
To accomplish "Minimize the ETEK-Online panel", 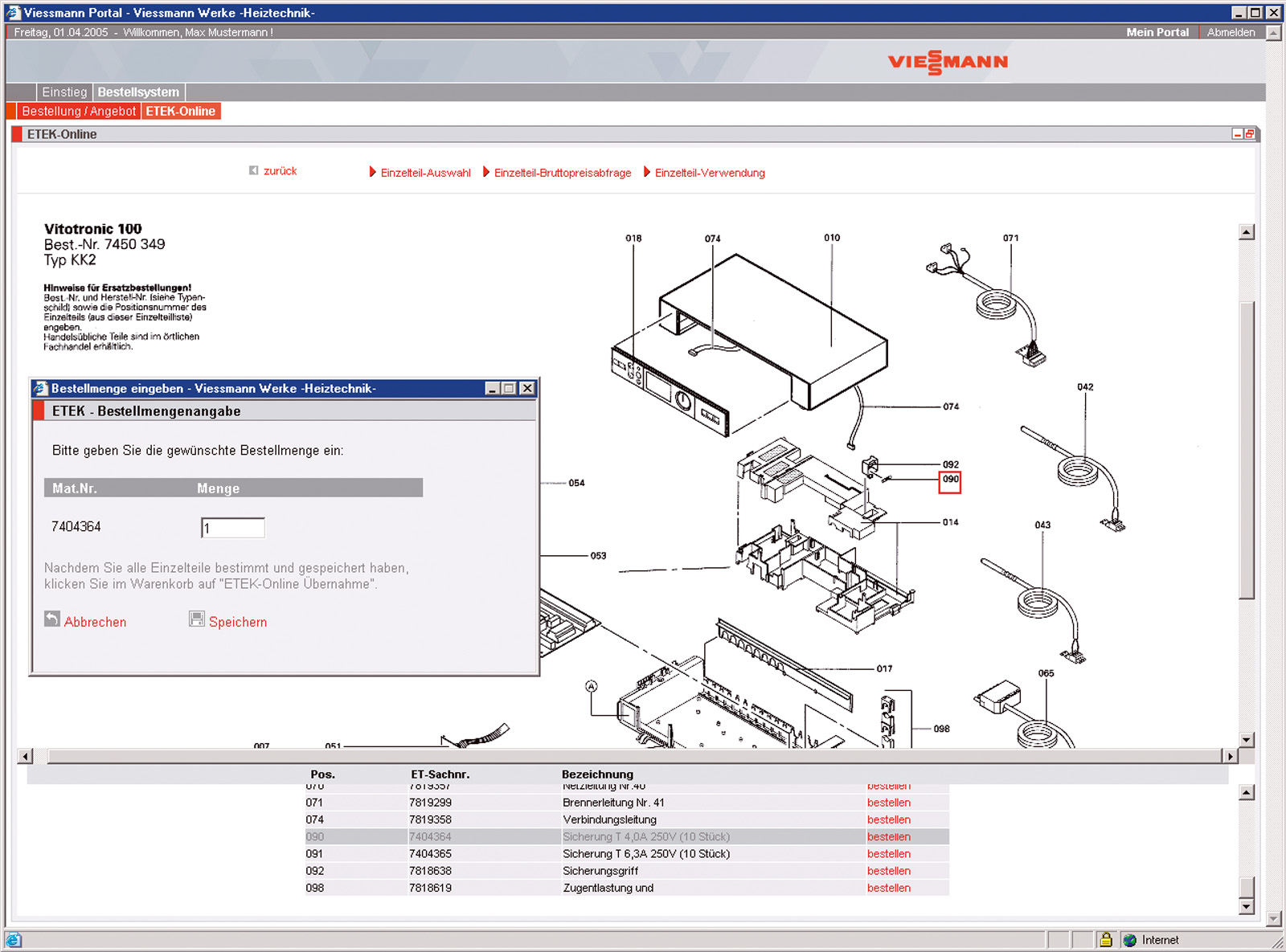I will (x=1238, y=134).
